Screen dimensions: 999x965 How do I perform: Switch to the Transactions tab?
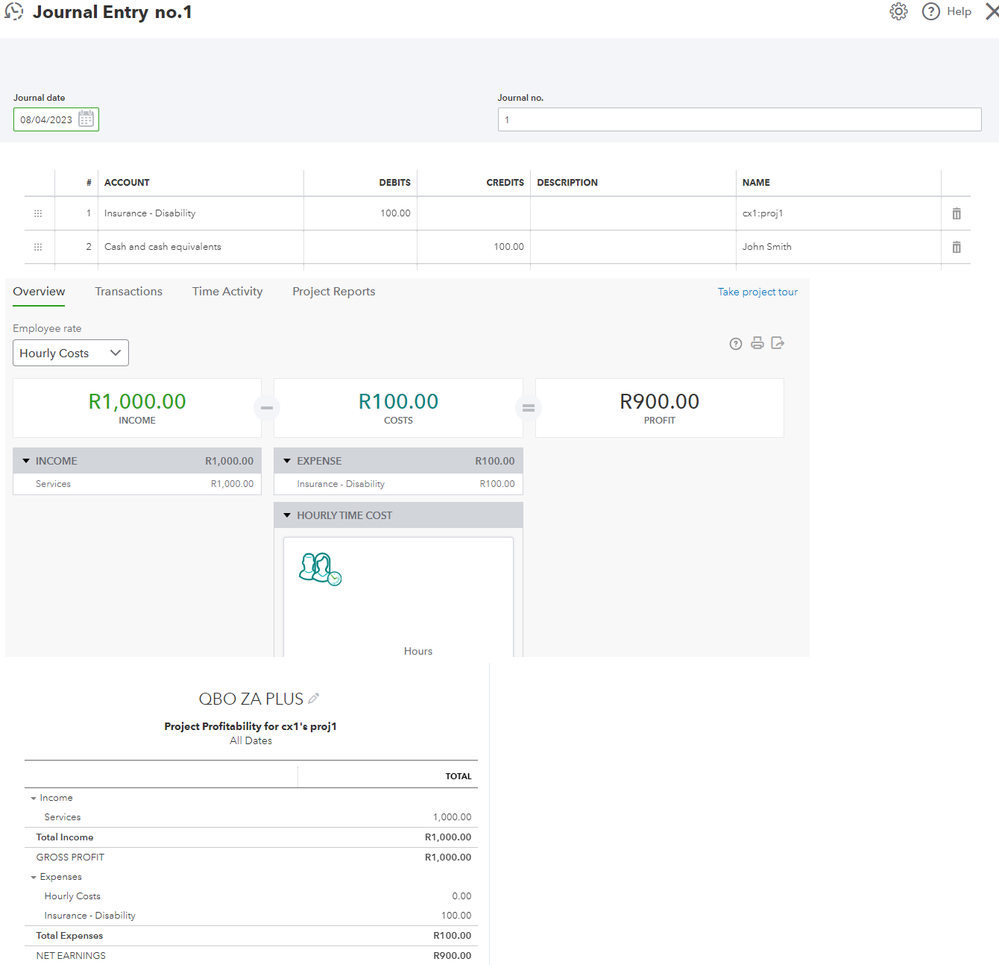pos(128,292)
